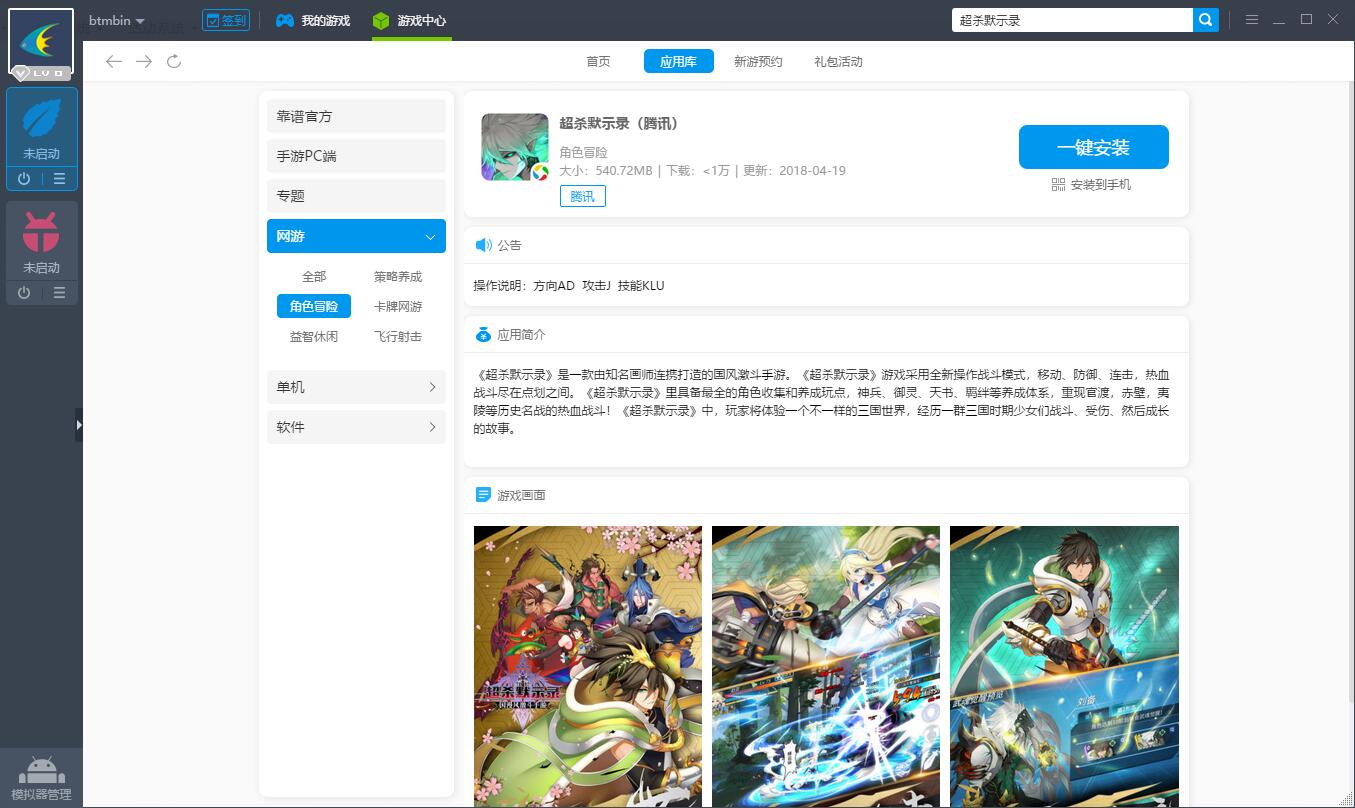
Task: Click the green cube icon beside 游戏中心
Action: tap(381, 20)
